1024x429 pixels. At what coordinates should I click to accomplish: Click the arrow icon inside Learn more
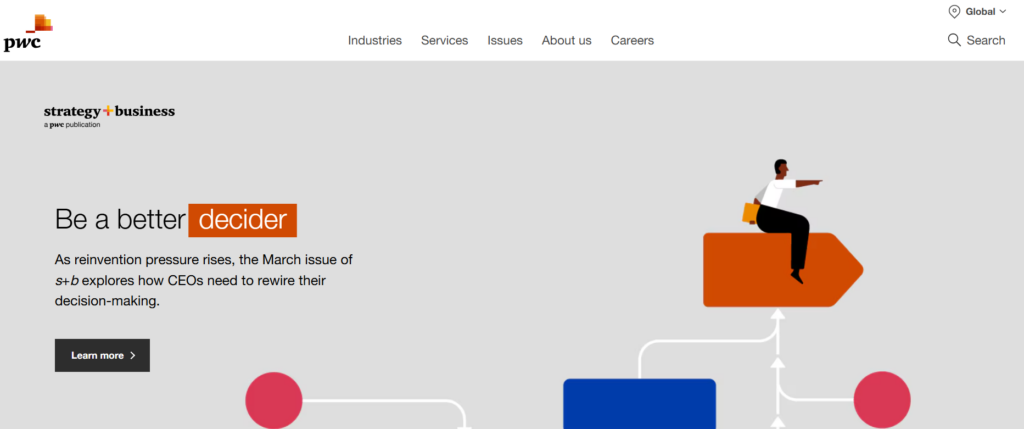pyautogui.click(x=133, y=355)
